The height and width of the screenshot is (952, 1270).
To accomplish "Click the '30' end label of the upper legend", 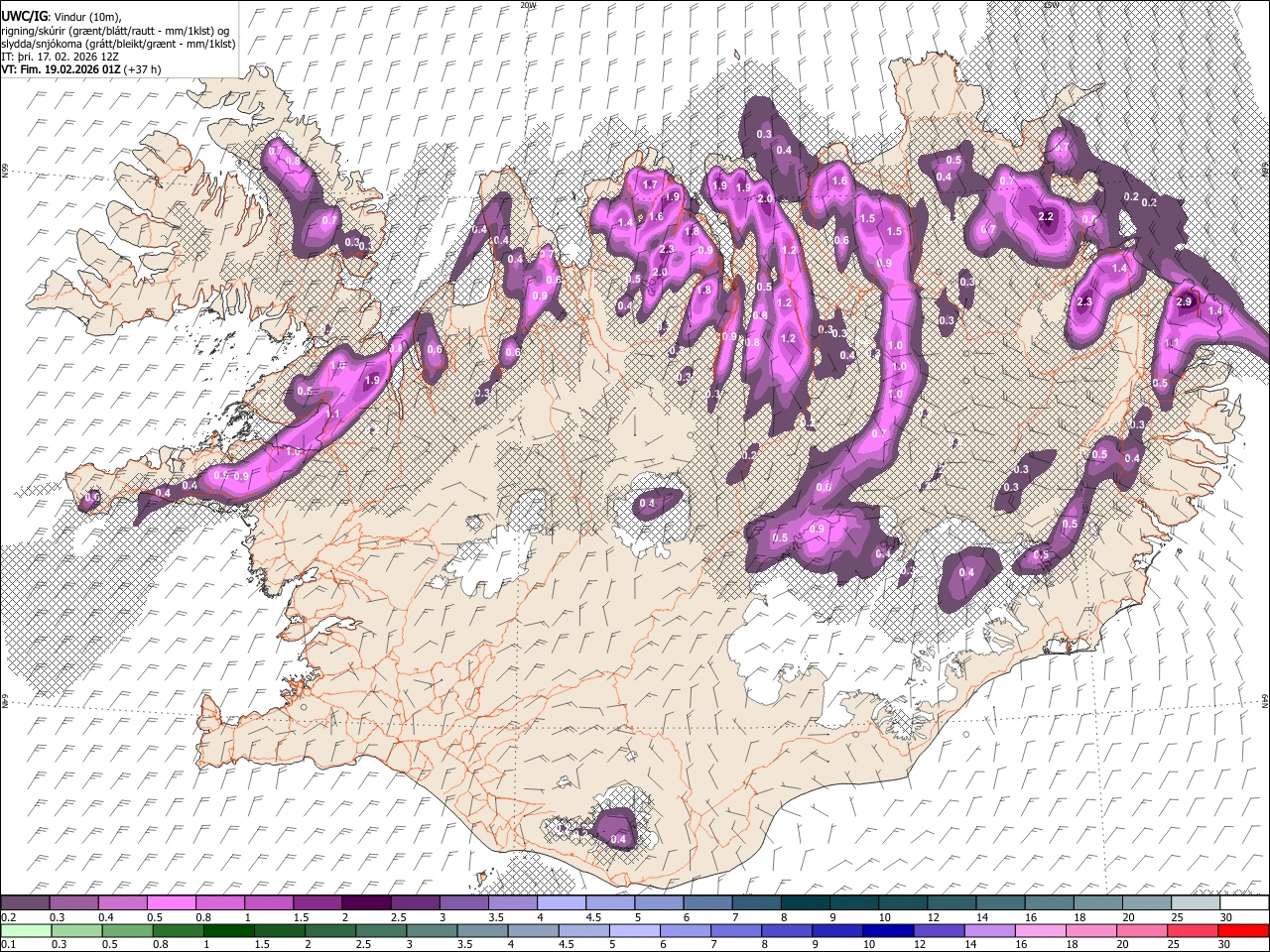I will (x=1226, y=917).
